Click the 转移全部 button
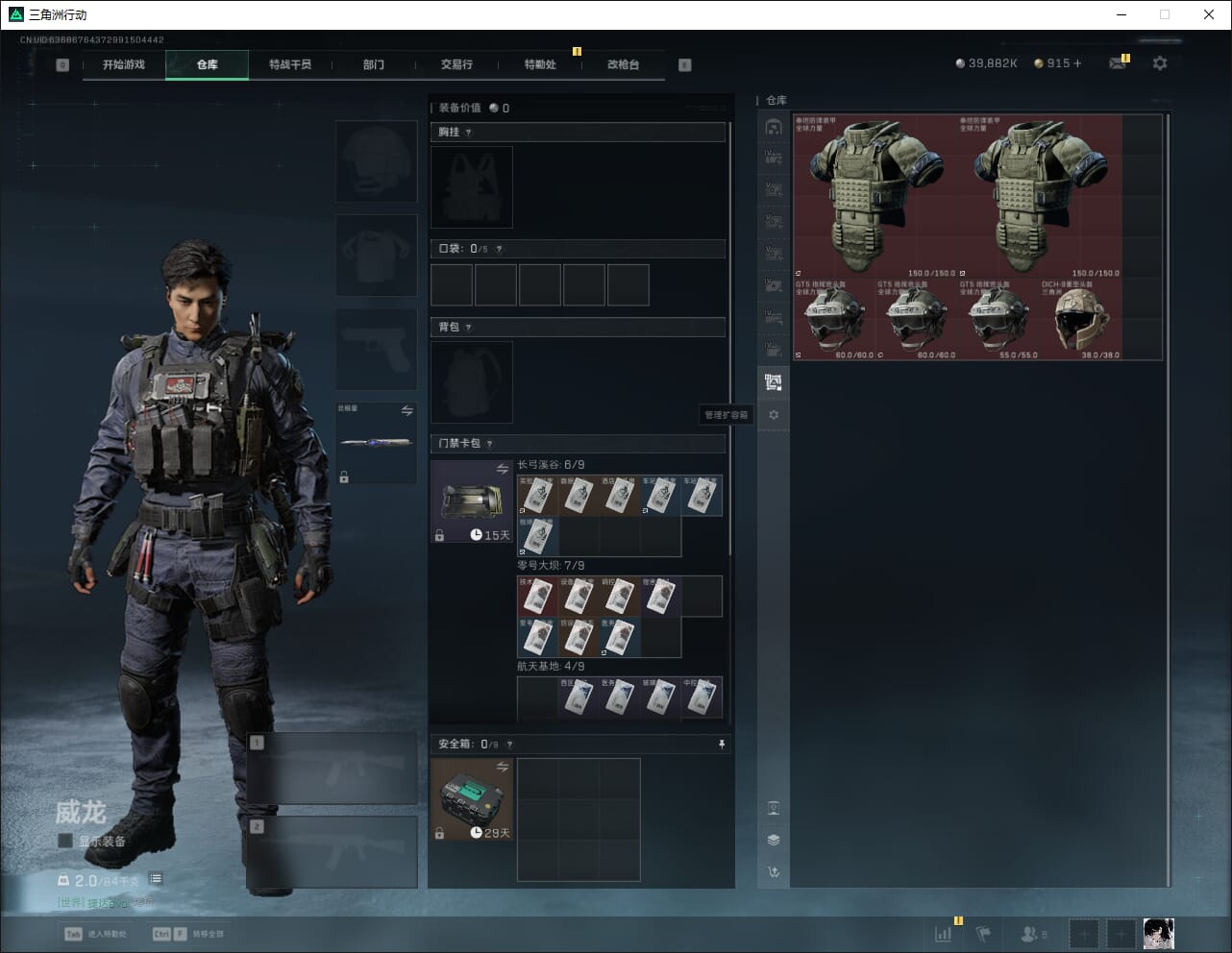This screenshot has width=1232, height=953. coord(189,934)
